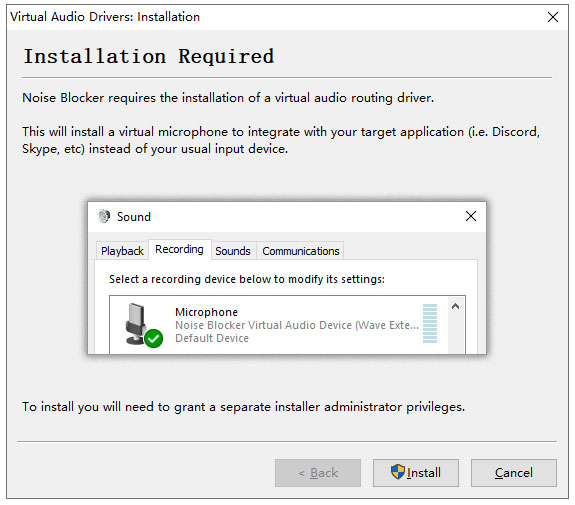575x505 pixels.
Task: Click the Default Device status label
Action: pos(212,338)
